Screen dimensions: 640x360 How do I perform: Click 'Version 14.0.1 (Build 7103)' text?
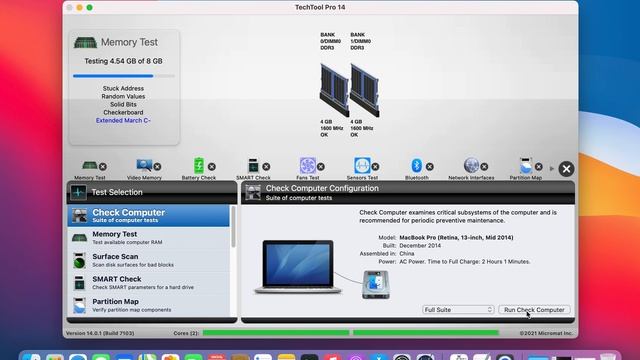pos(100,333)
